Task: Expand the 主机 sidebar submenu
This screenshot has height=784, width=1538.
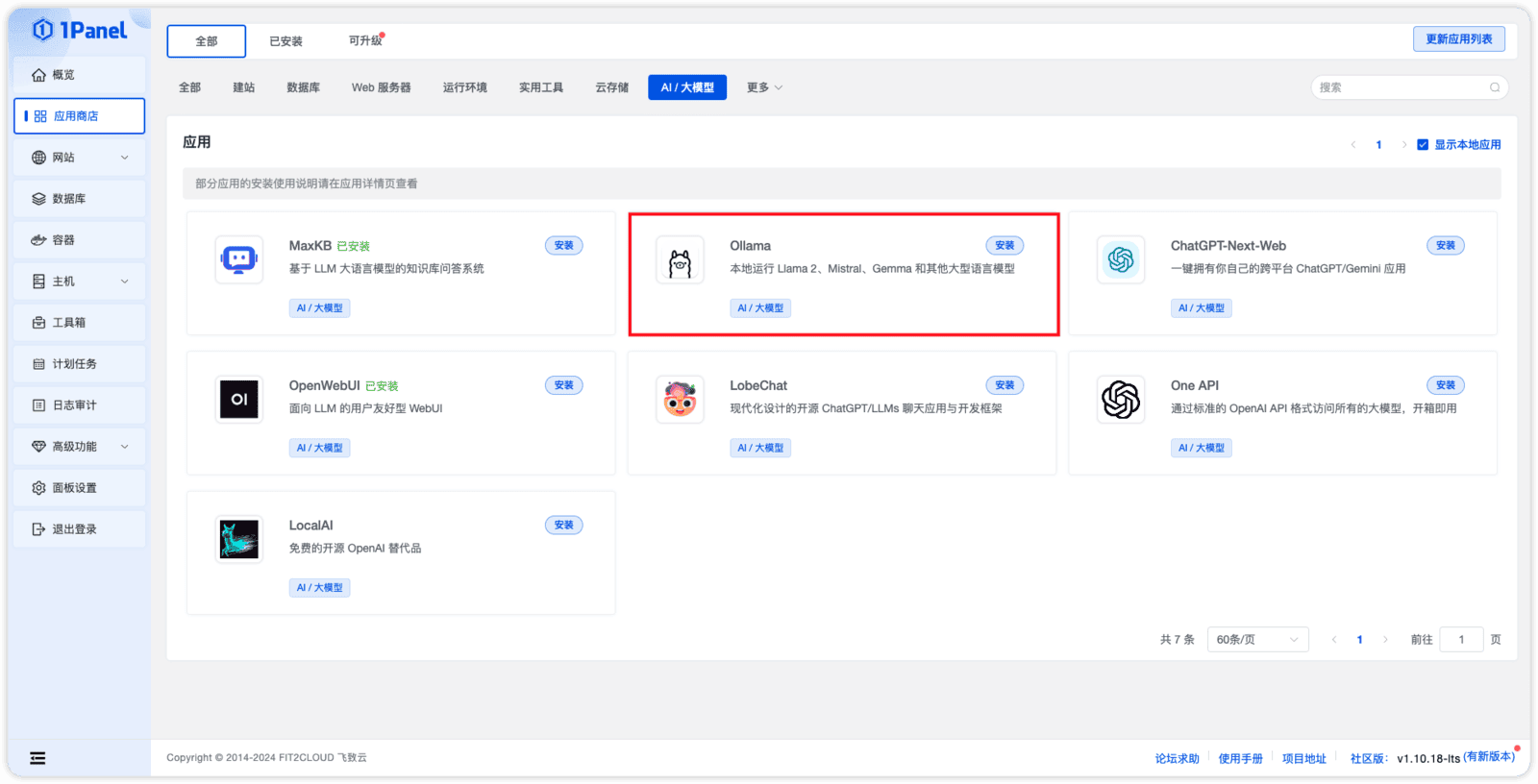Action: click(125, 282)
